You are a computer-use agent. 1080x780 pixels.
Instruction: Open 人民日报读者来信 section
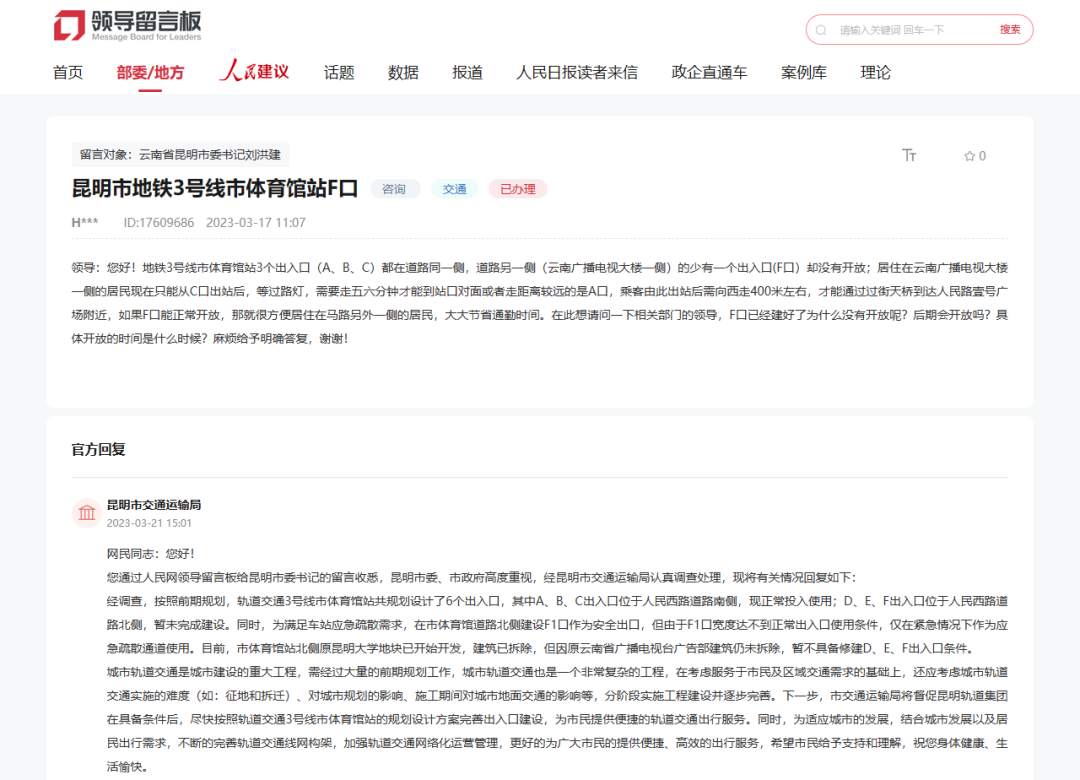(x=576, y=72)
